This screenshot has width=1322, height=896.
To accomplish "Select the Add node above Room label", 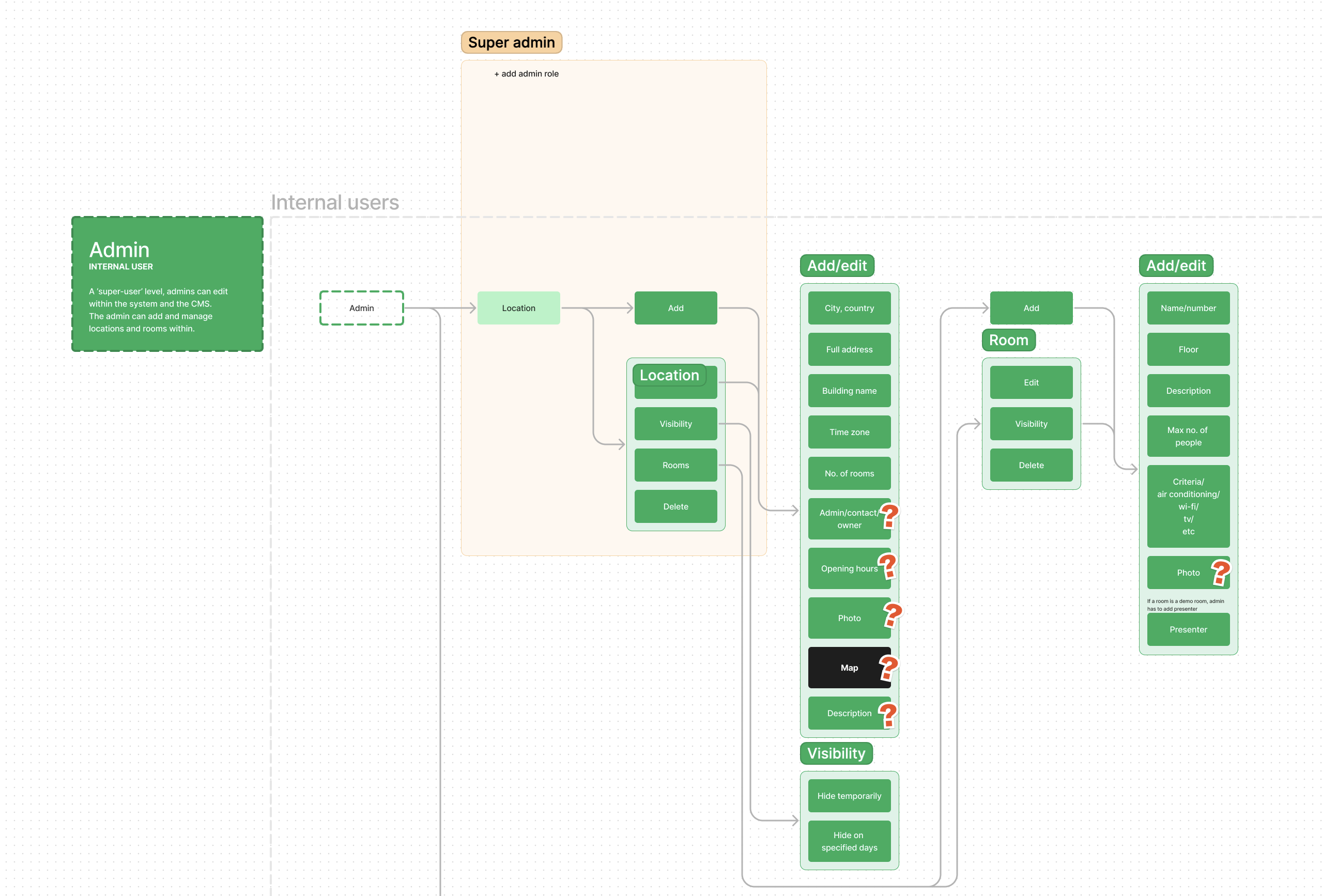I will click(x=1032, y=308).
